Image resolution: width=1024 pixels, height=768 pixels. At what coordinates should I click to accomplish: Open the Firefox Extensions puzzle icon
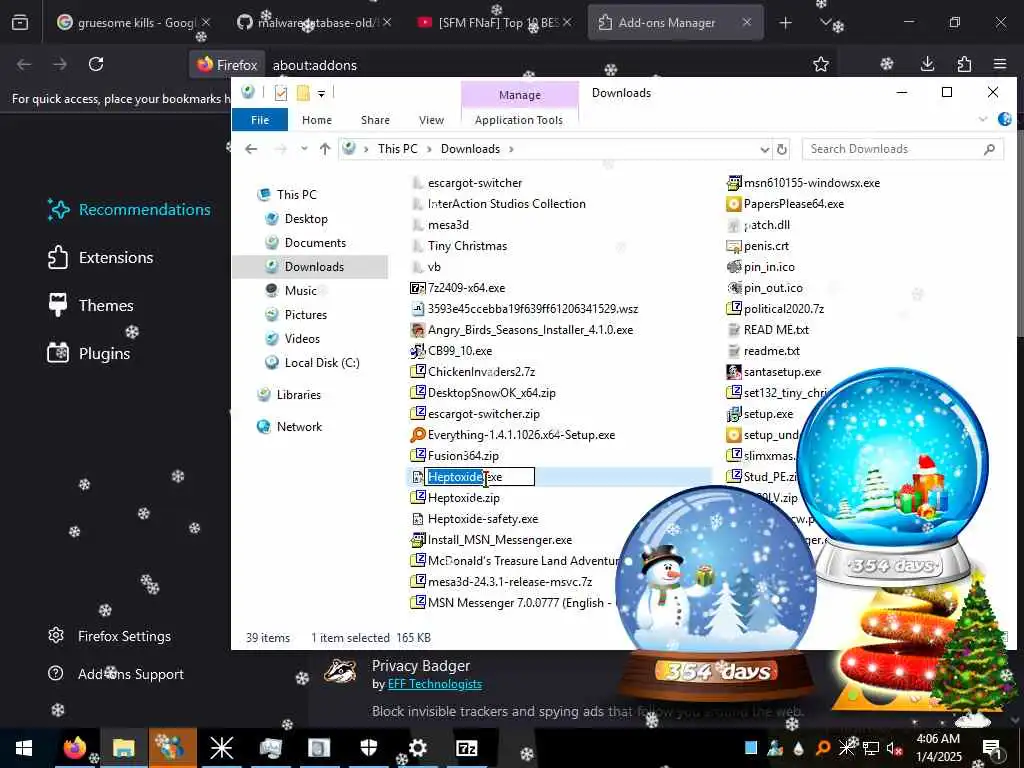pos(964,64)
